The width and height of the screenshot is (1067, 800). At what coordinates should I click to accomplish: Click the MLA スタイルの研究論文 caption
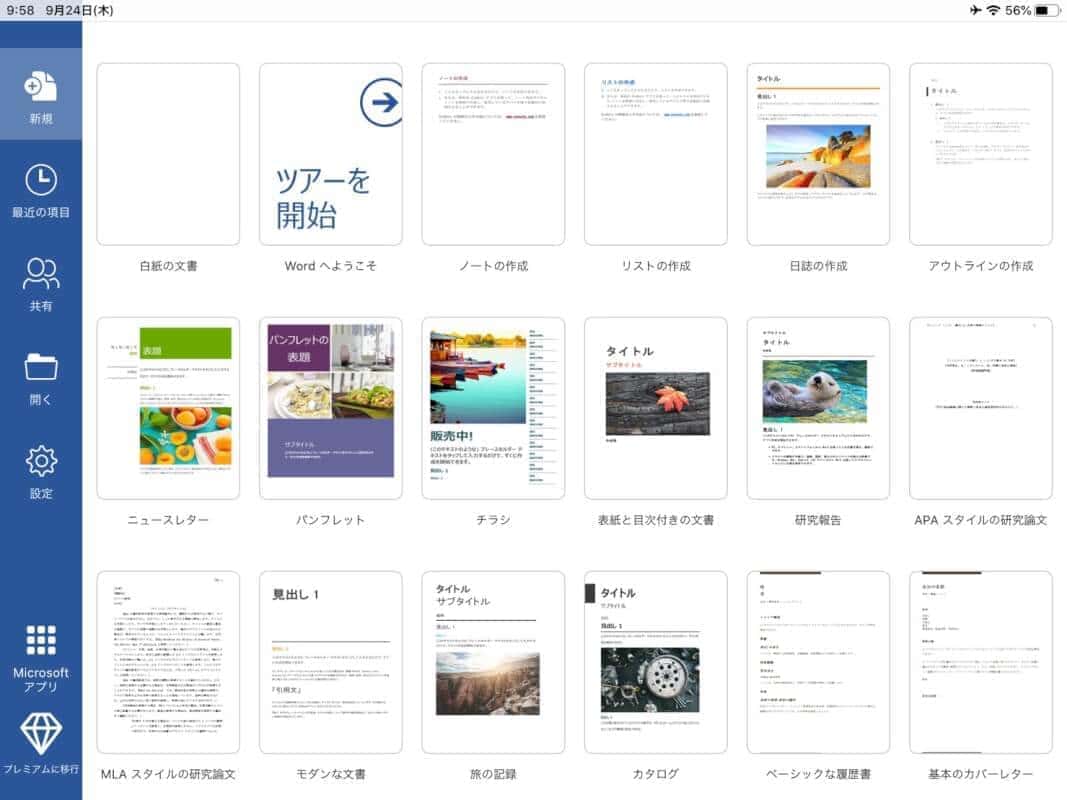168,774
